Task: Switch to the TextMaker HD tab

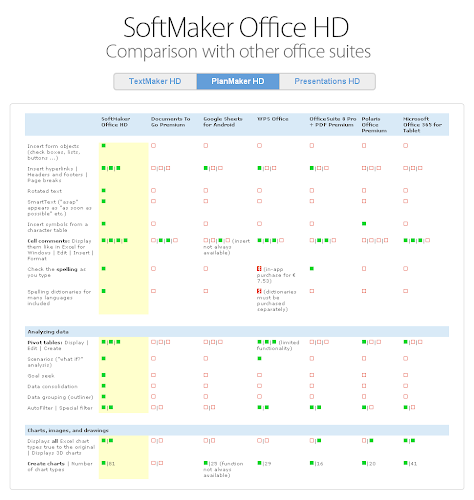Action: [155, 81]
